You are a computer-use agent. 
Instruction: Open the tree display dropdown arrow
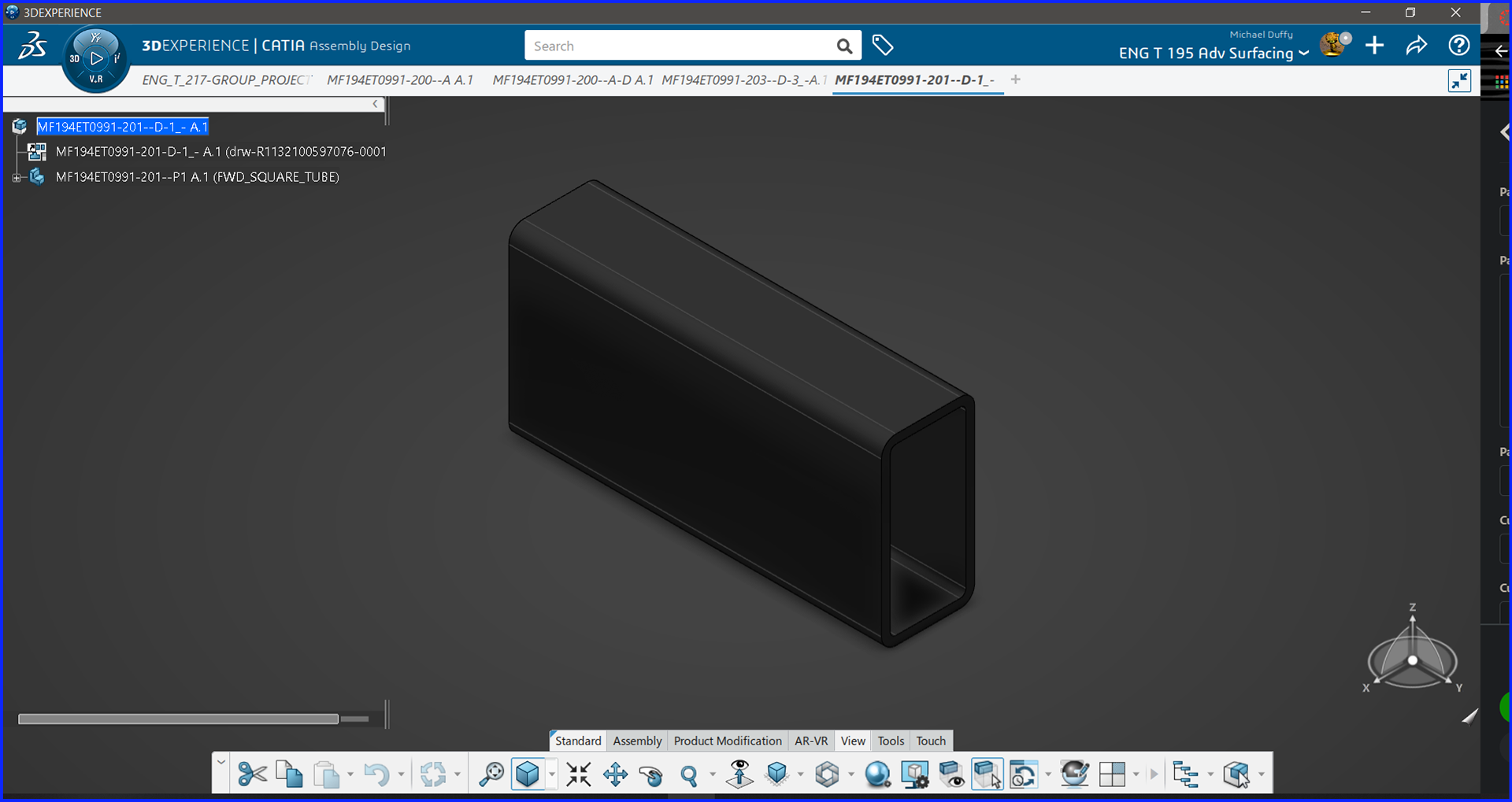1210,774
